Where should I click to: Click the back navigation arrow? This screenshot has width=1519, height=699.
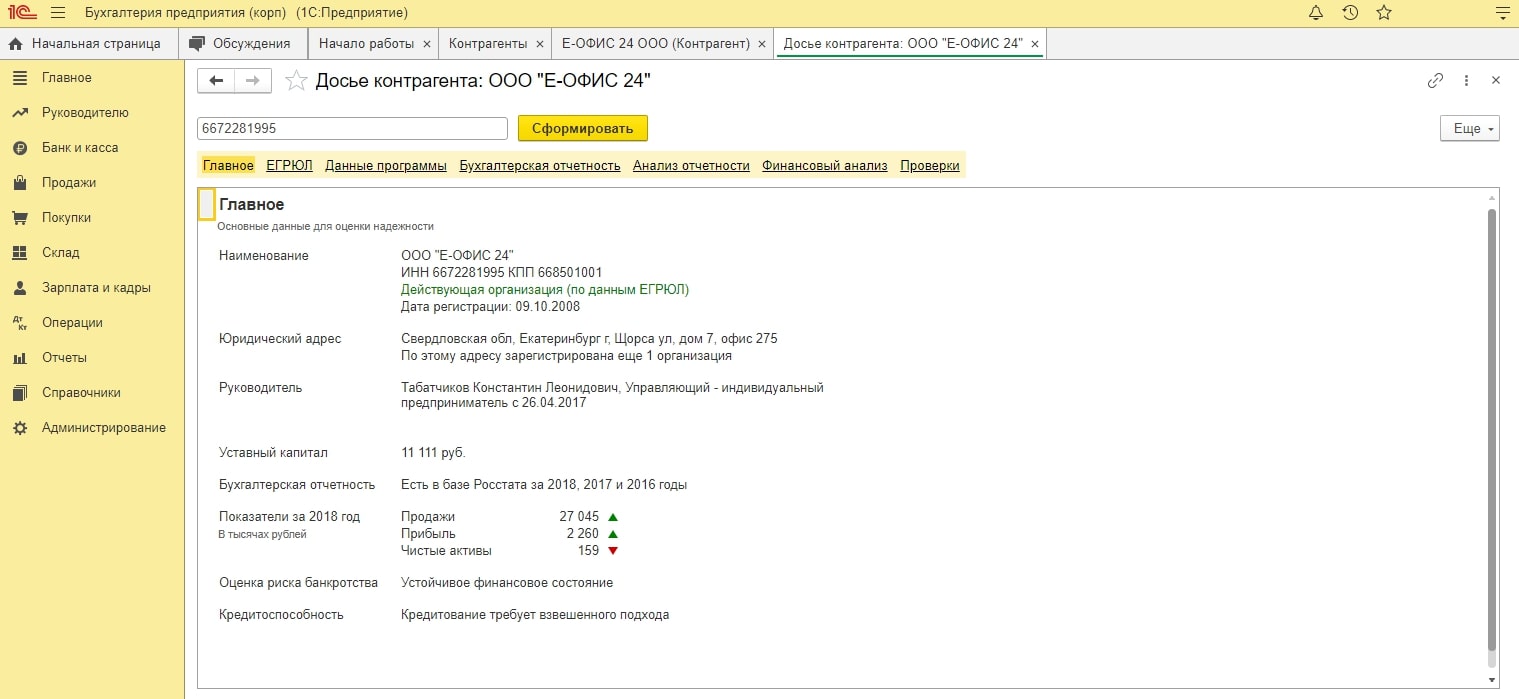[x=216, y=81]
